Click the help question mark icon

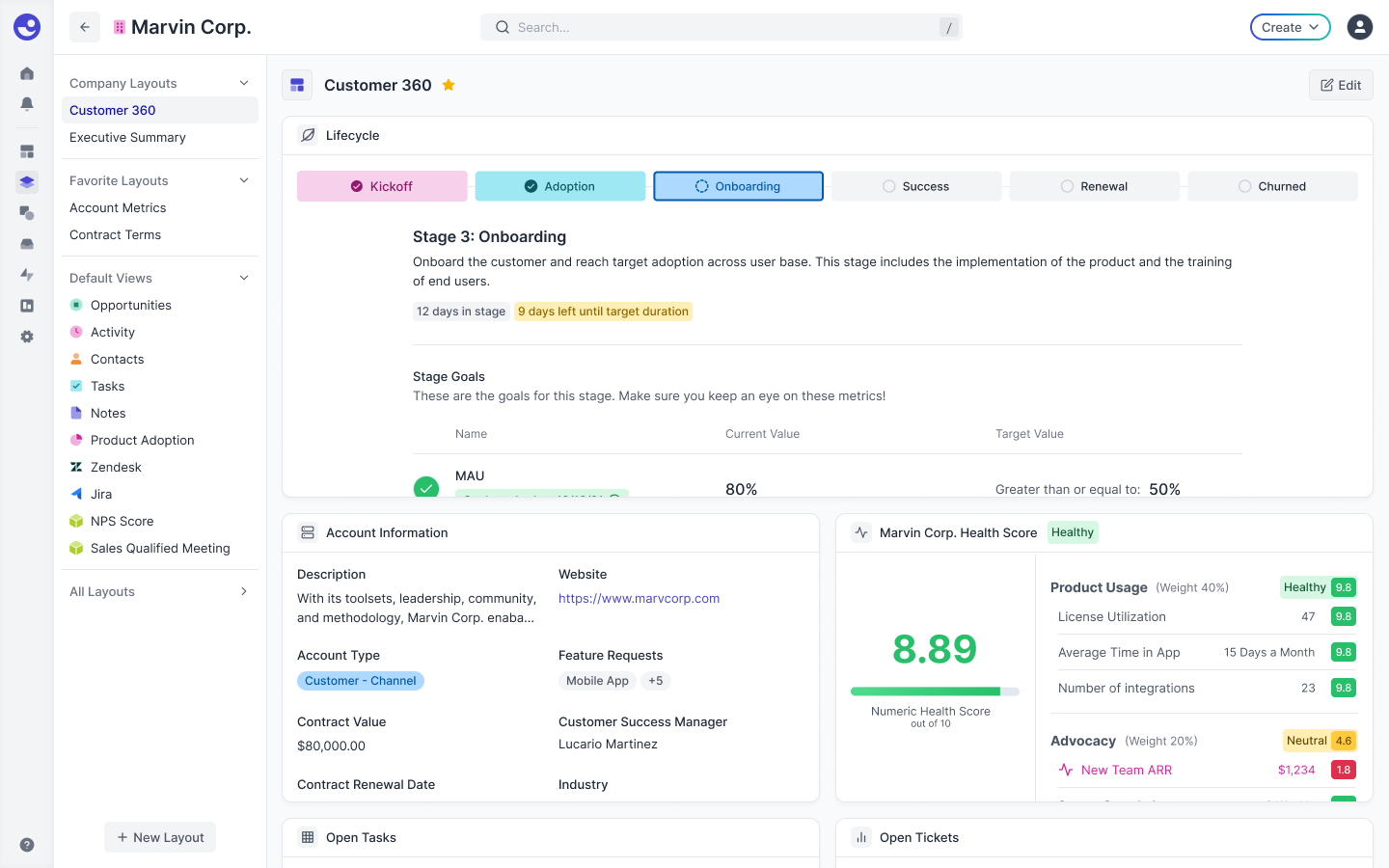[27, 844]
